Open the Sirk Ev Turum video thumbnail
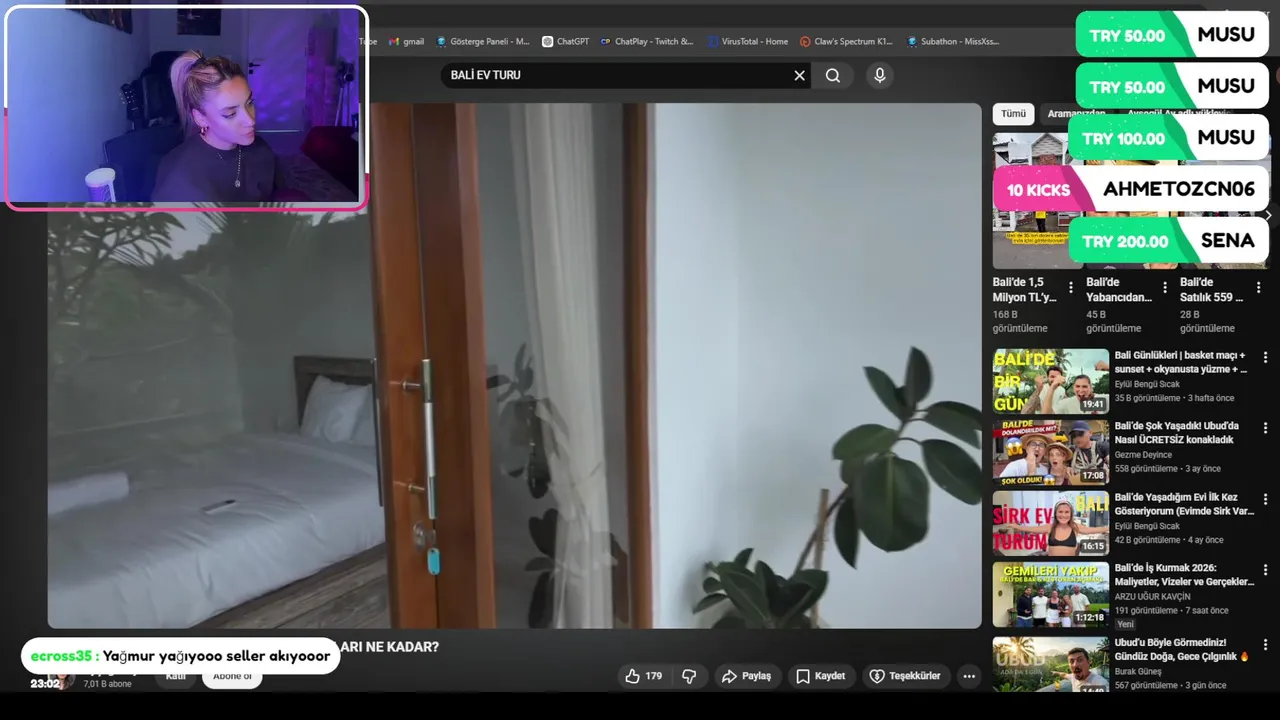Screen dimensions: 1280x720 point(1050,523)
